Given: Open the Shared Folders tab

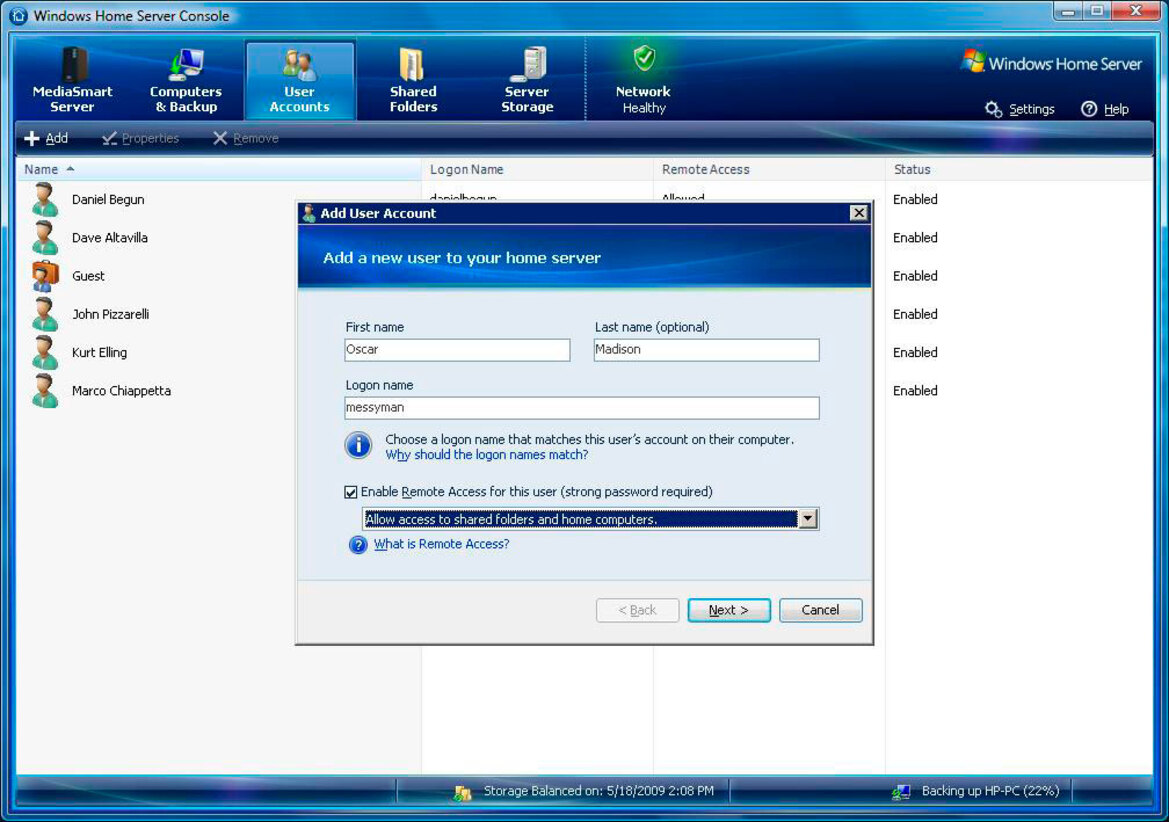Looking at the screenshot, I should pos(413,80).
